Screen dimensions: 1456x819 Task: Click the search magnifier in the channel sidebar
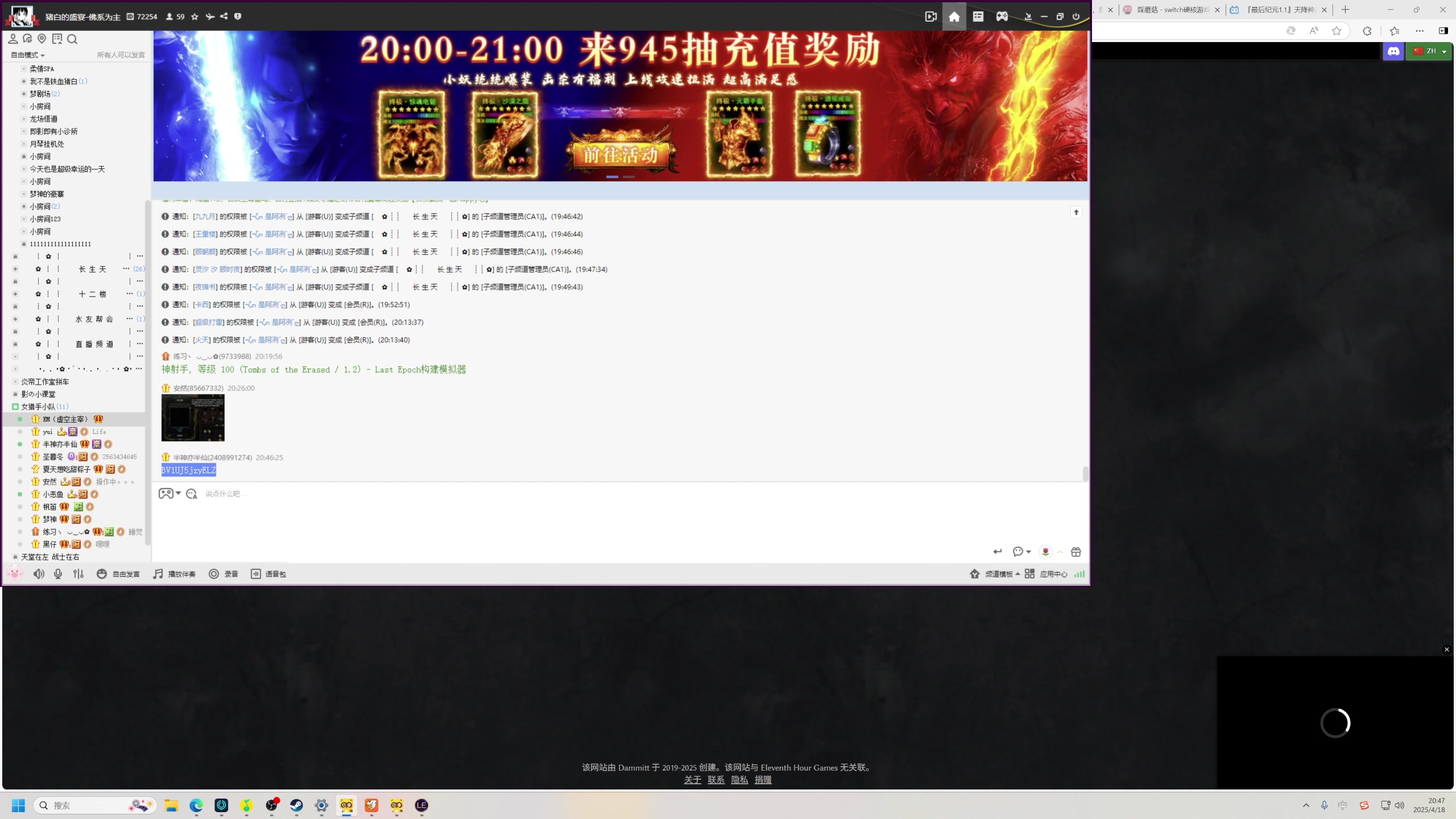click(x=72, y=39)
